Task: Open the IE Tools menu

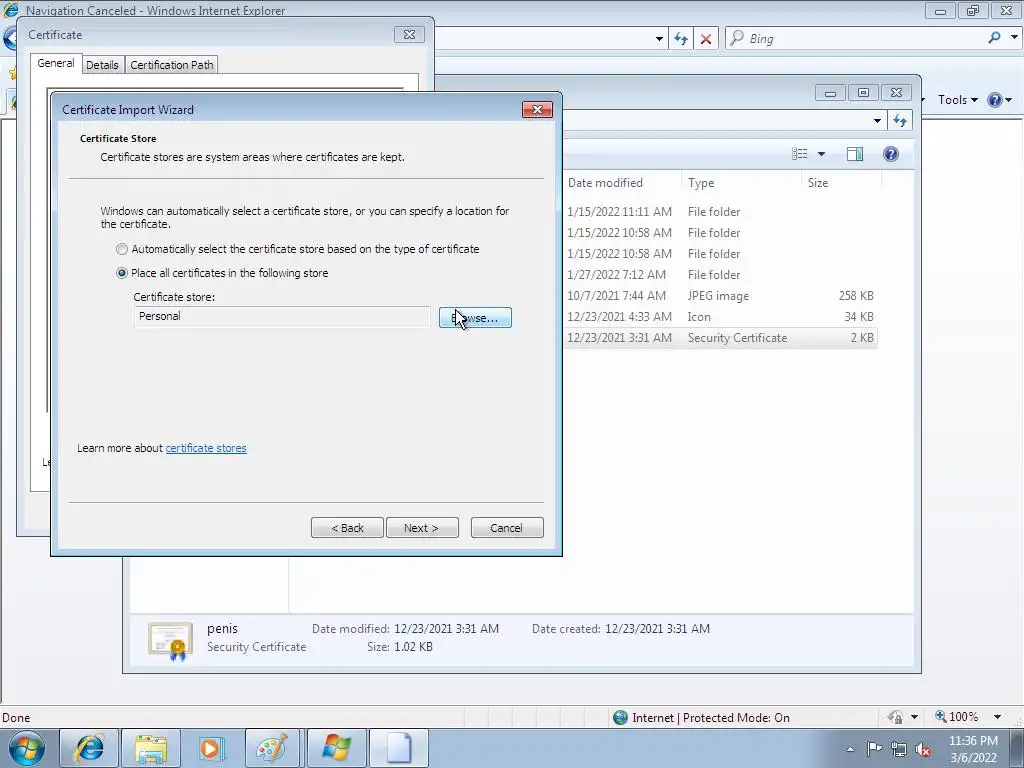Action: click(x=957, y=100)
